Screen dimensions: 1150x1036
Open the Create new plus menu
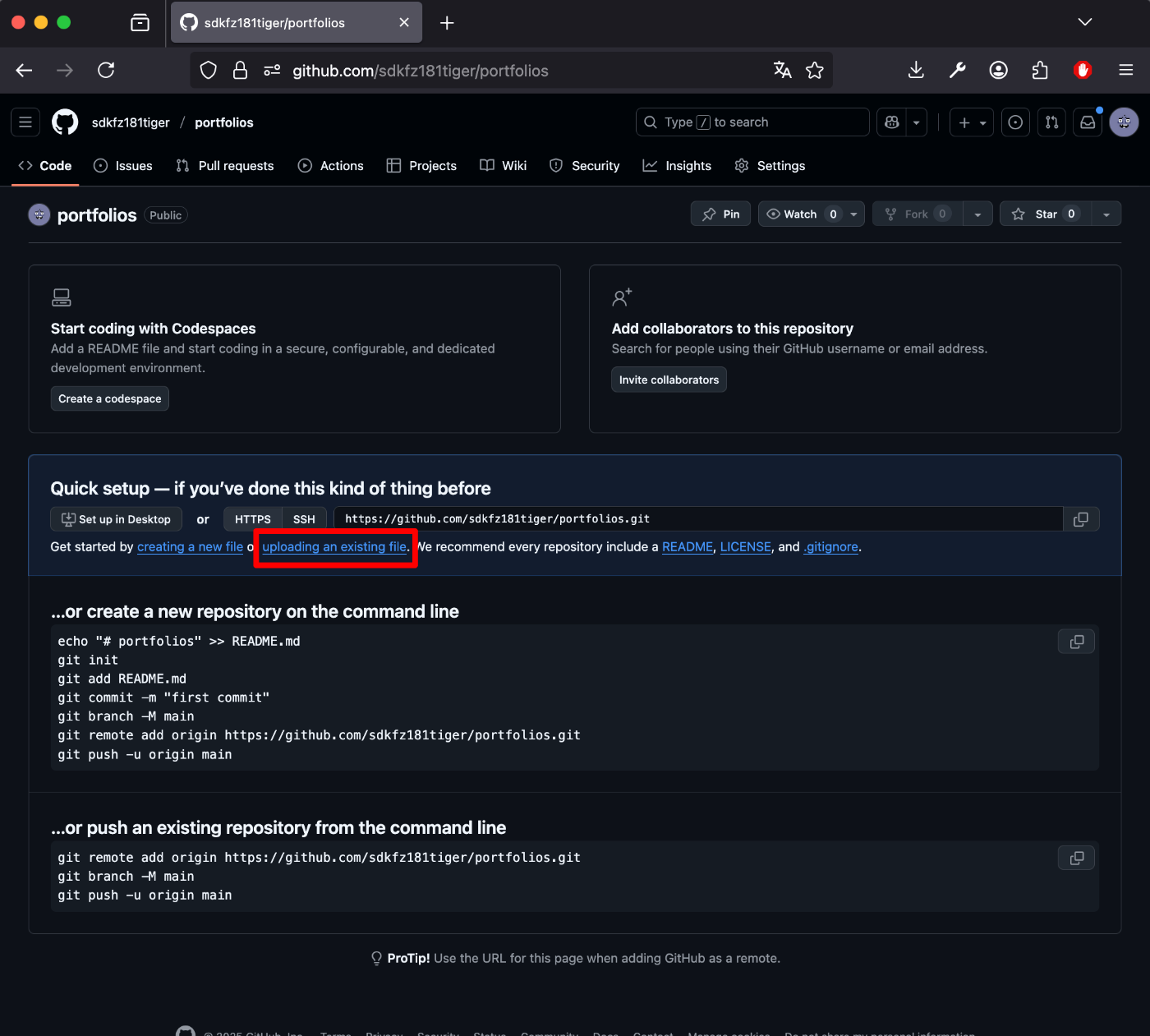[972, 122]
